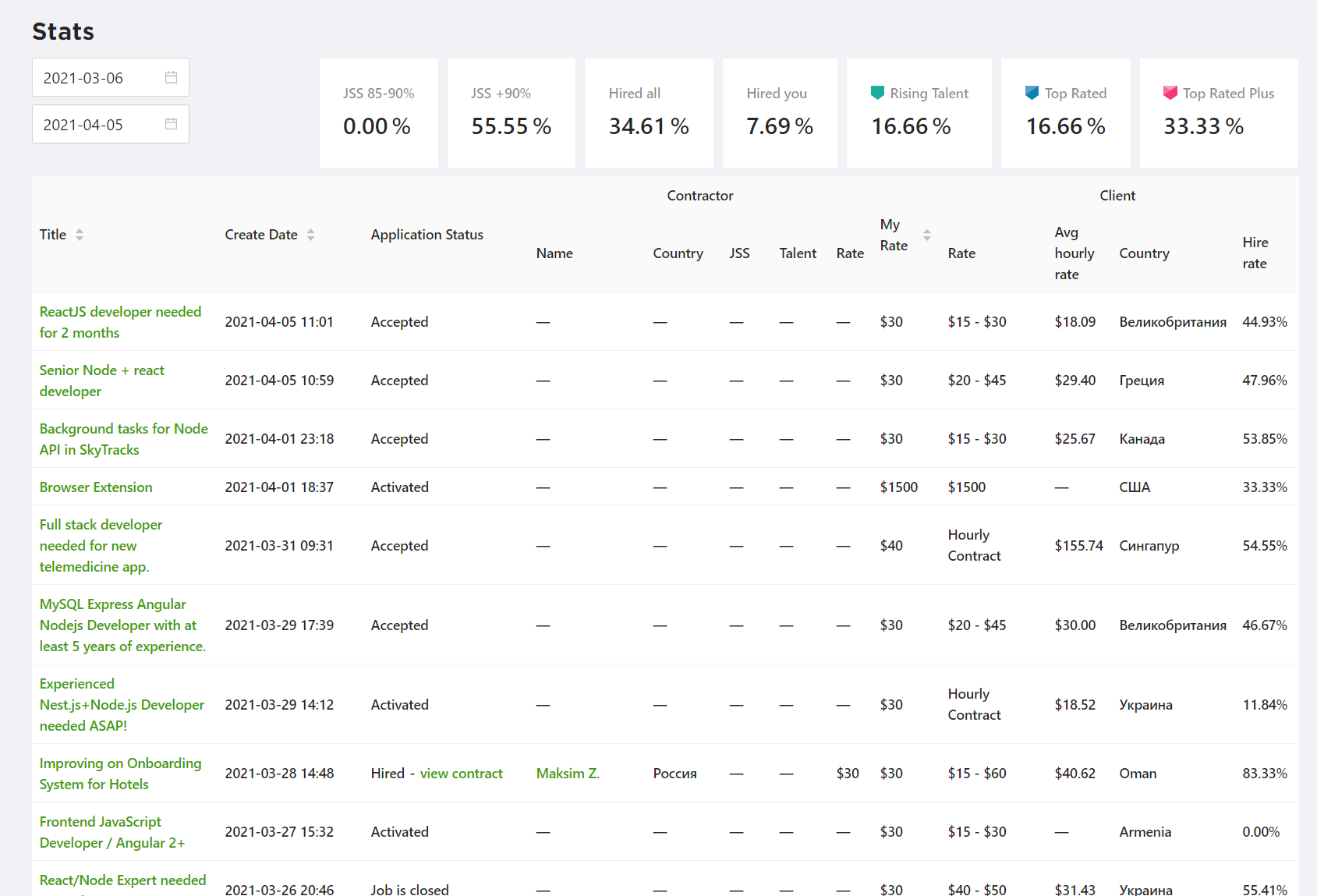The height and width of the screenshot is (896, 1317).
Task: Edit the end date field 2021-04-05
Action: (111, 125)
